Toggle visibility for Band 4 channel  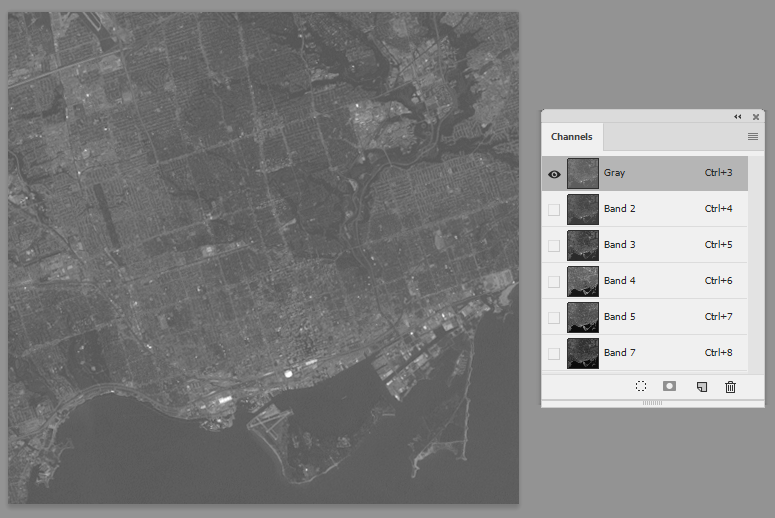pyautogui.click(x=554, y=282)
